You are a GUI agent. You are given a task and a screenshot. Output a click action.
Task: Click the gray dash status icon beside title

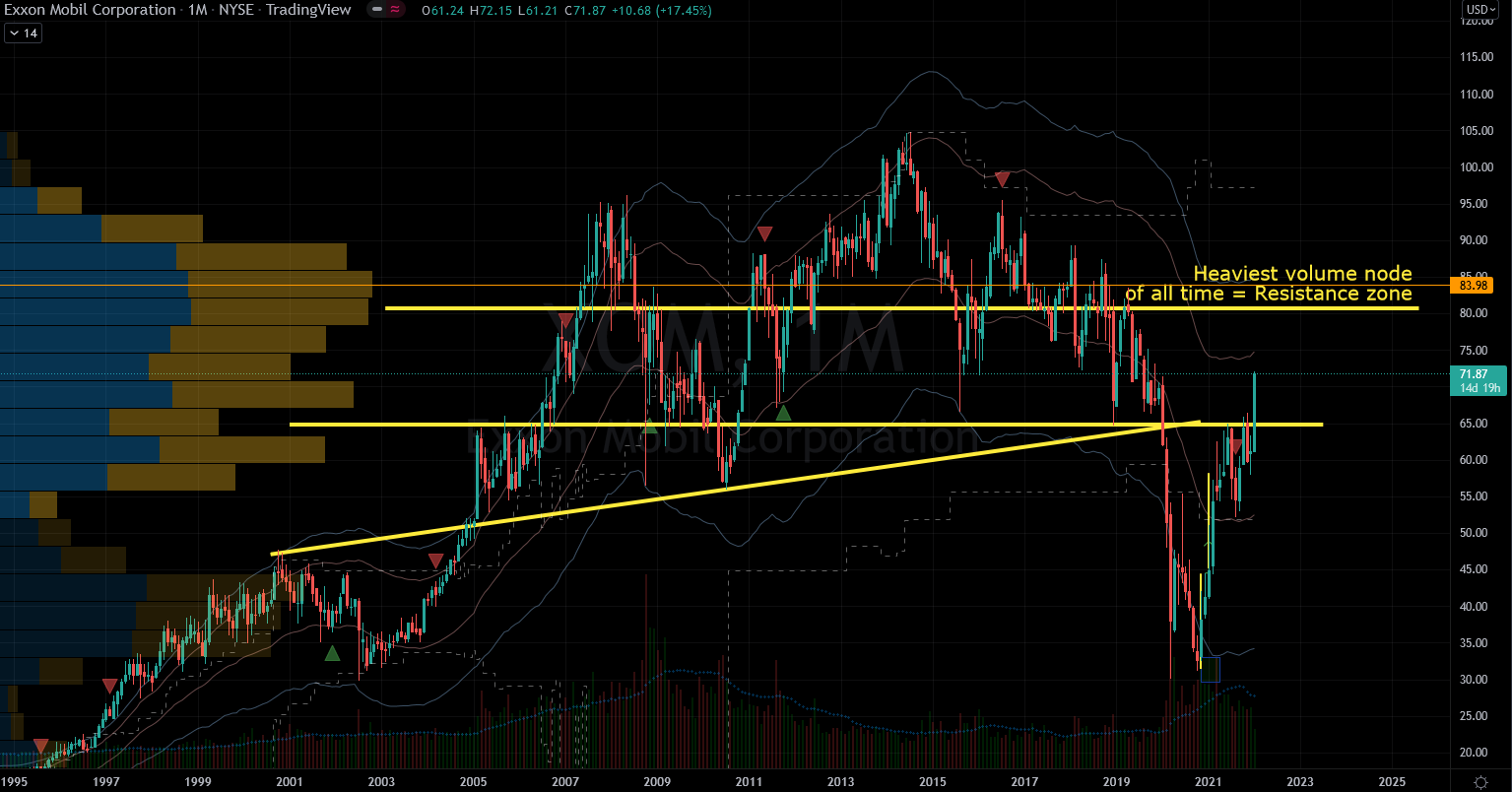pos(378,10)
